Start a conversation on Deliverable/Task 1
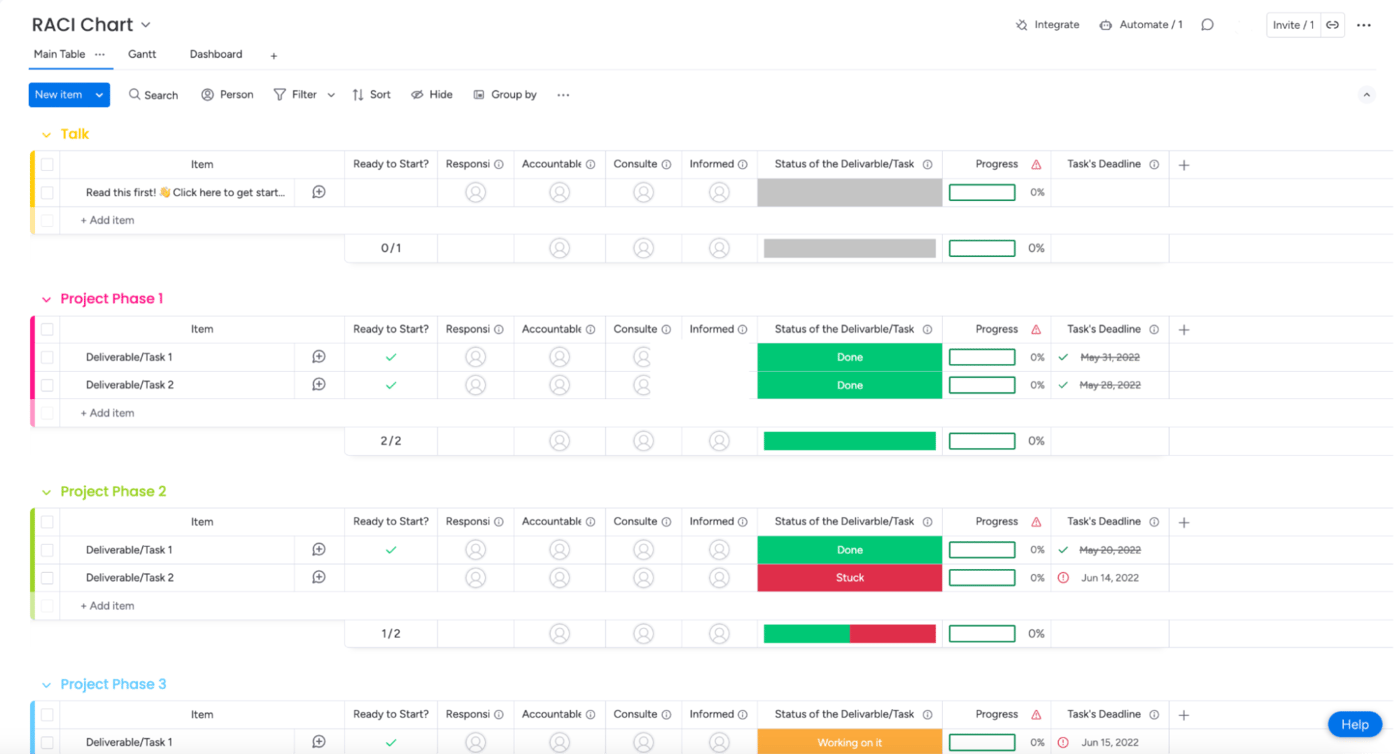This screenshot has width=1399, height=754. coord(319,357)
